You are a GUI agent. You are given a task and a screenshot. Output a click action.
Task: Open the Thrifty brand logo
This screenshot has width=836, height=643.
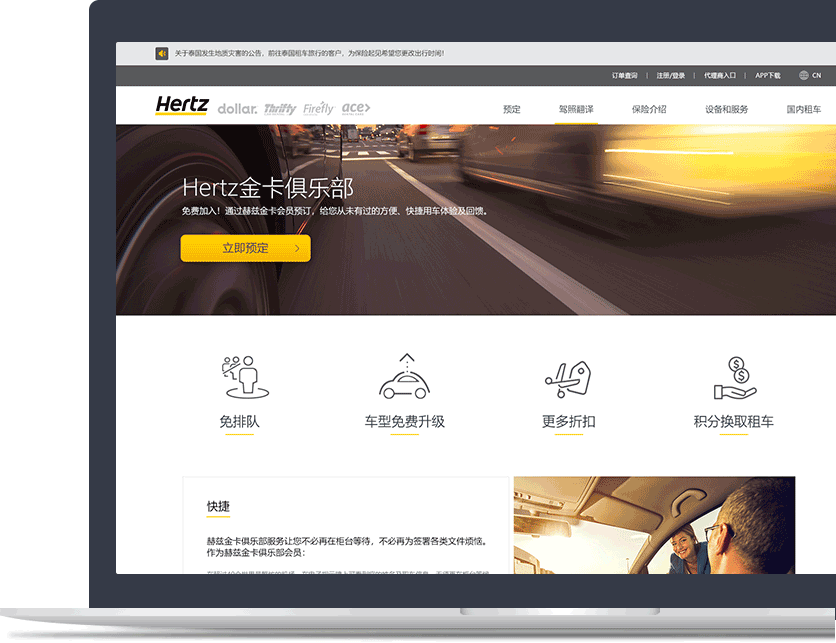click(280, 109)
